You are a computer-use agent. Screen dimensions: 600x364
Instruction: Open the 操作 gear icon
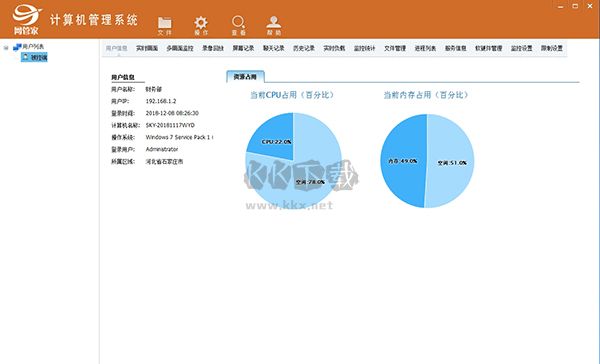pyautogui.click(x=201, y=23)
